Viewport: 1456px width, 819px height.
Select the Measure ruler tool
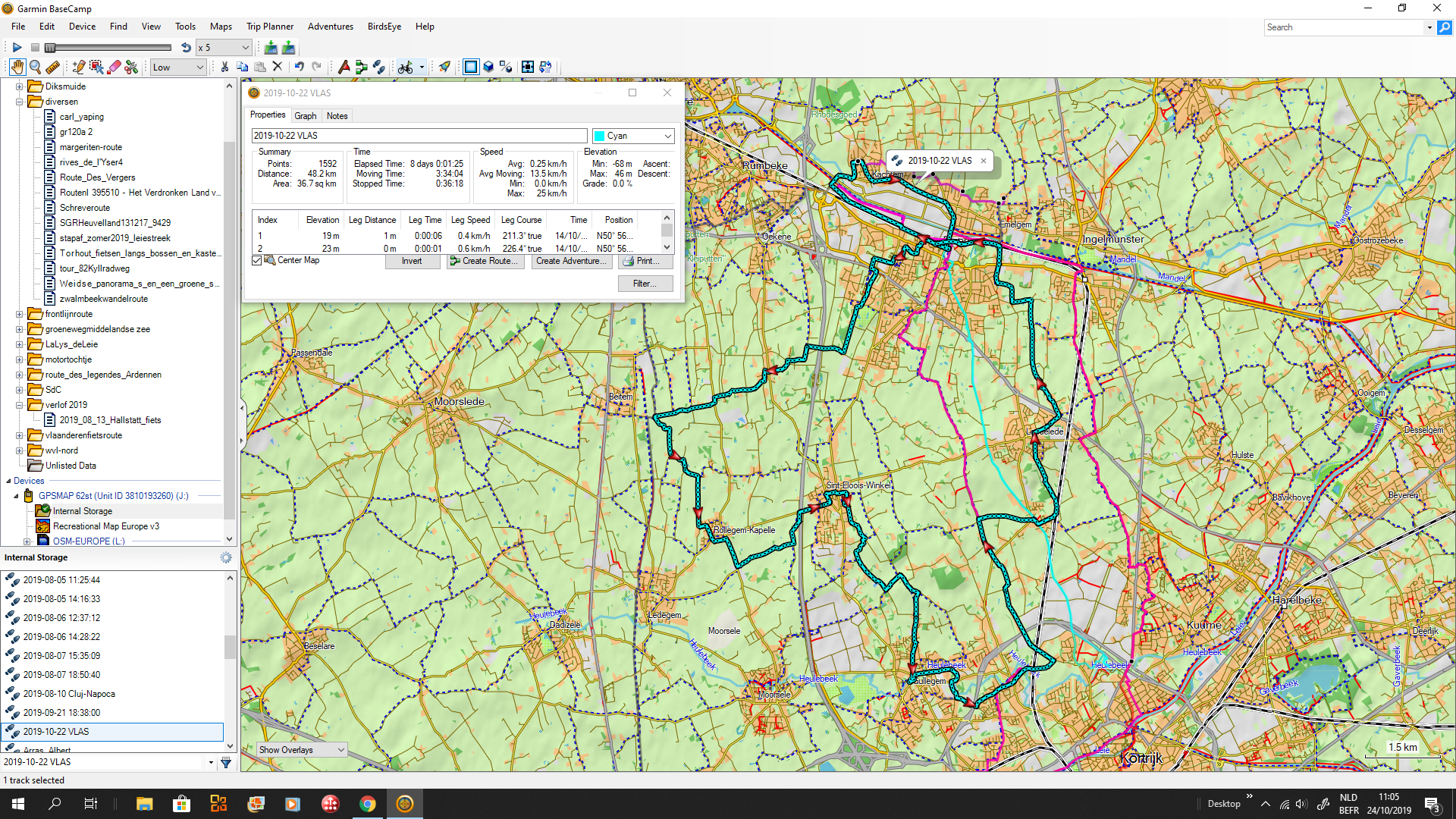click(x=52, y=67)
